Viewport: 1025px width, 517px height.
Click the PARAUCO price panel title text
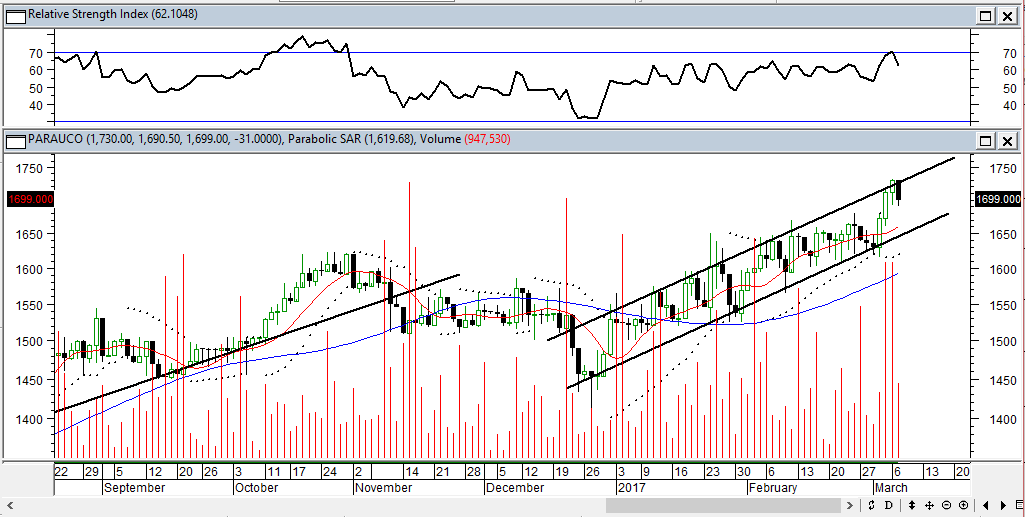(269, 139)
